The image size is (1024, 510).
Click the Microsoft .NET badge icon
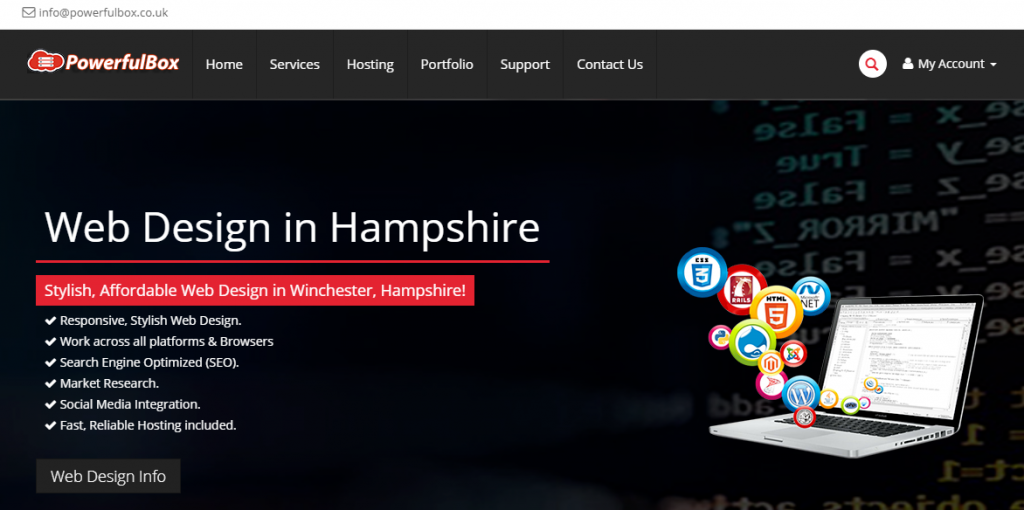tap(811, 295)
